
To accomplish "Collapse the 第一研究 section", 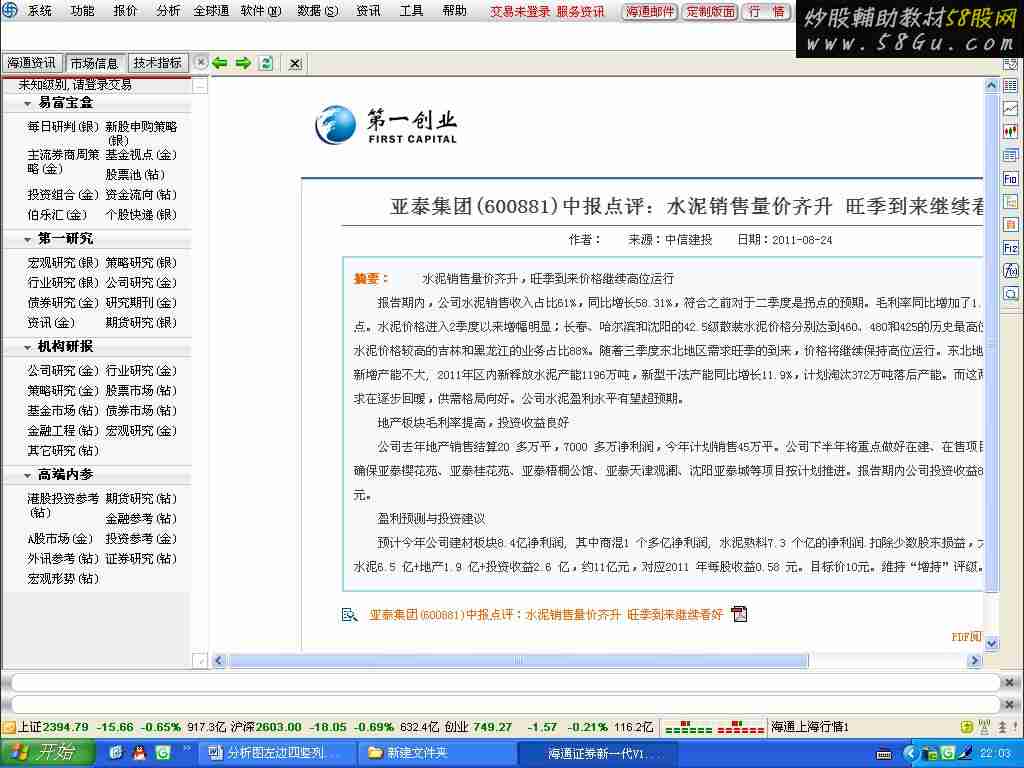I will point(27,240).
